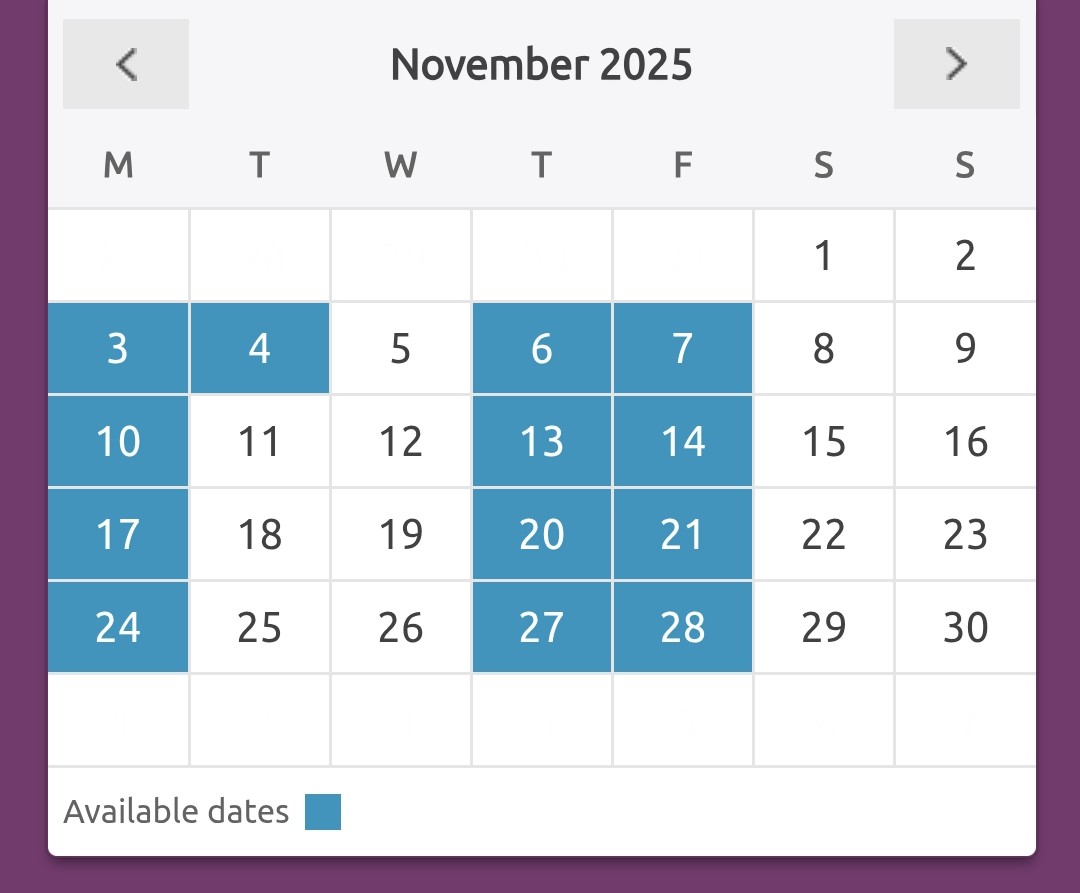Pick available date November 21

pyautogui.click(x=683, y=534)
